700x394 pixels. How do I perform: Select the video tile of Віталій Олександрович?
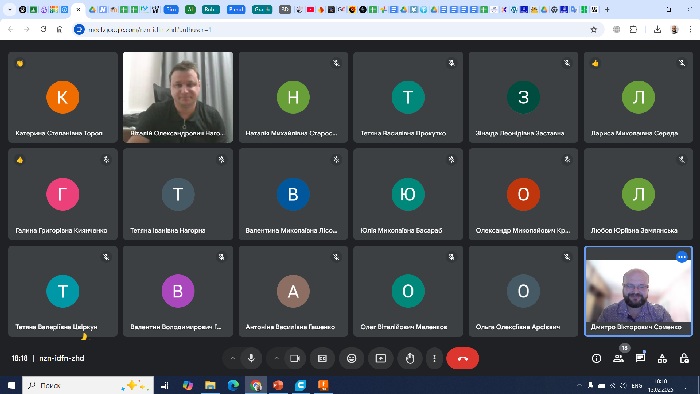(178, 97)
